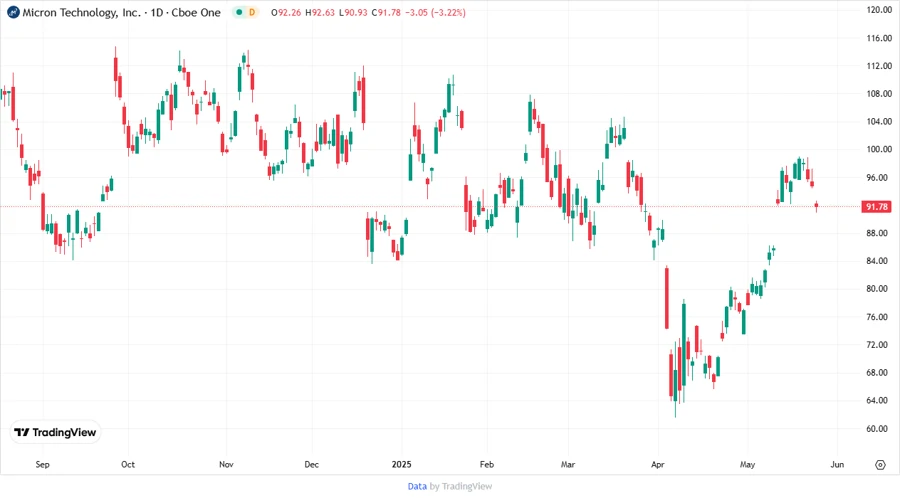The image size is (900, 498).
Task: Click the Micron Technology logo icon
Action: point(13,12)
